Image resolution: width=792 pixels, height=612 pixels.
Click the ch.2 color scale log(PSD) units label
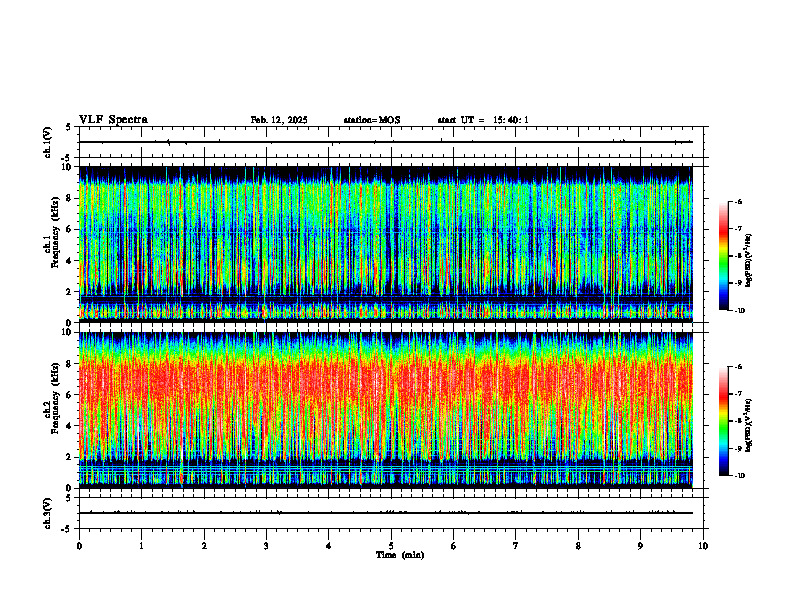coord(749,426)
